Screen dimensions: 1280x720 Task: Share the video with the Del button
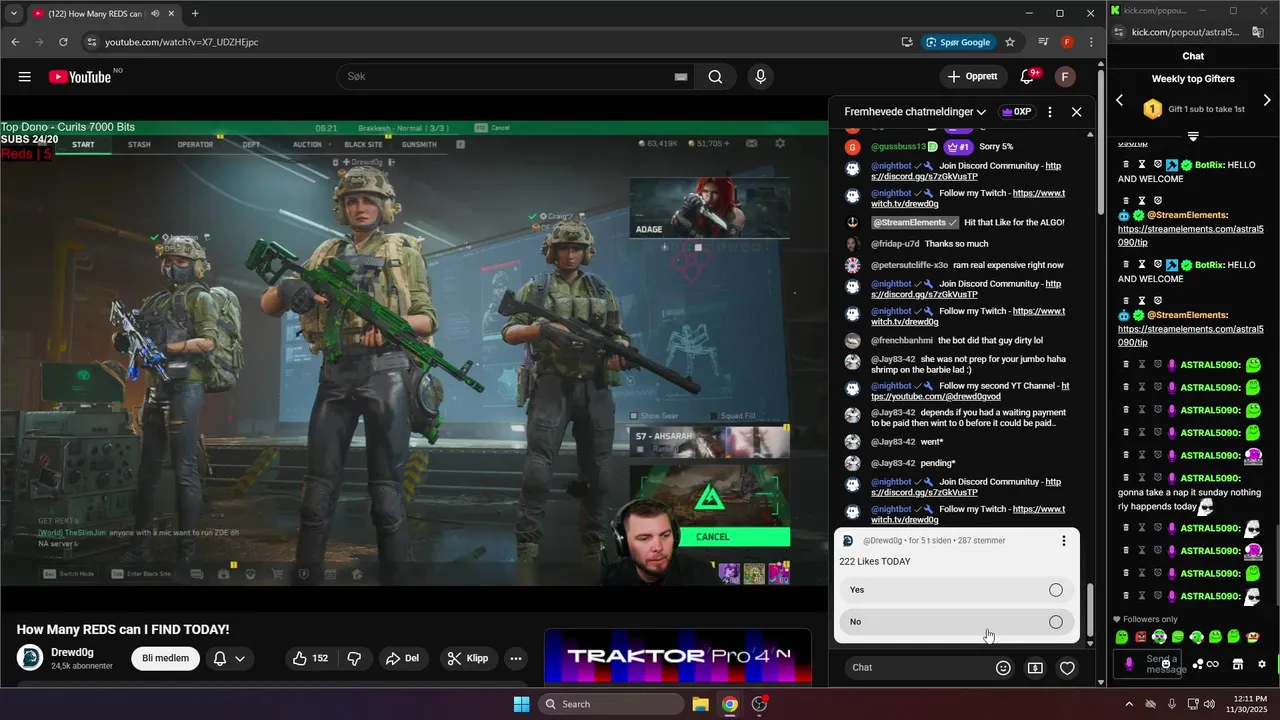[402, 658]
